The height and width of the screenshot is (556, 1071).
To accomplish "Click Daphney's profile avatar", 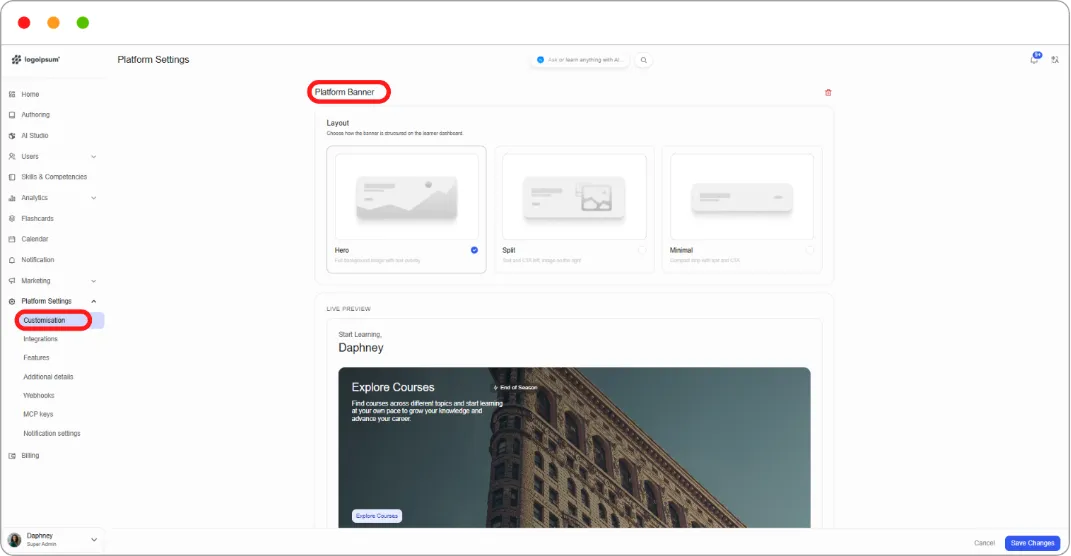I will point(14,540).
